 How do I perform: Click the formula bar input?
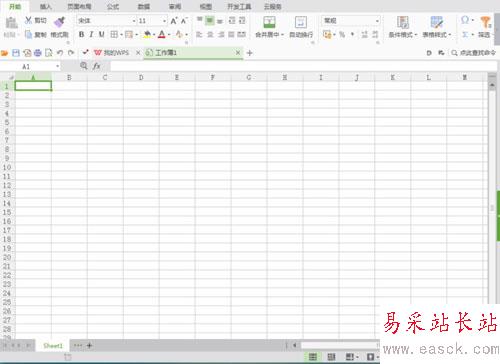303,66
